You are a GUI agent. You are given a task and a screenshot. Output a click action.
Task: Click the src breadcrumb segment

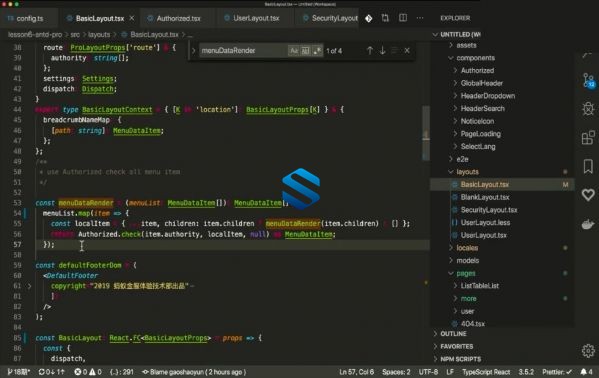75,35
